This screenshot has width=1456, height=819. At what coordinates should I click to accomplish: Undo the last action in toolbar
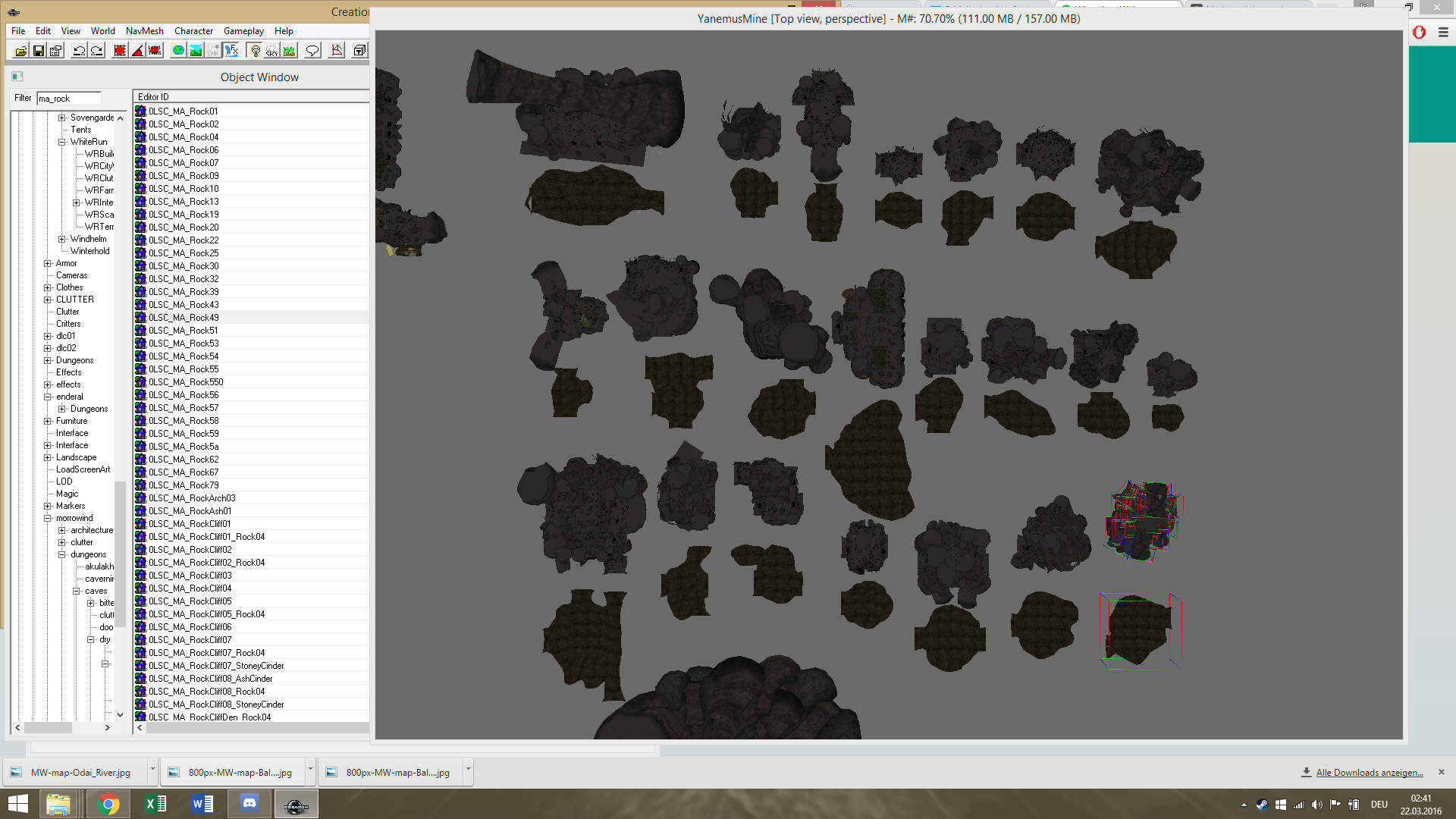tap(79, 51)
